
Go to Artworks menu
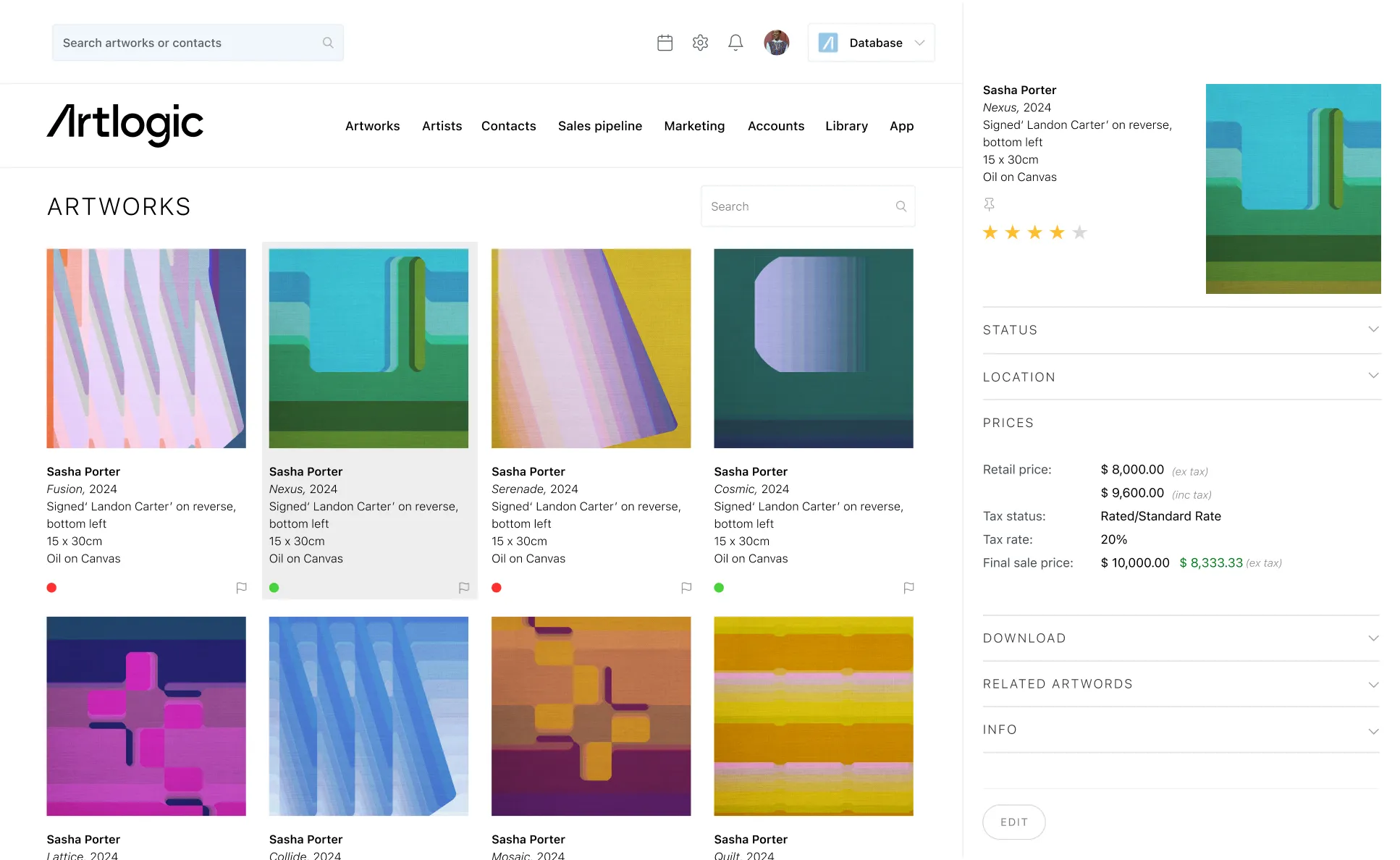click(x=372, y=126)
